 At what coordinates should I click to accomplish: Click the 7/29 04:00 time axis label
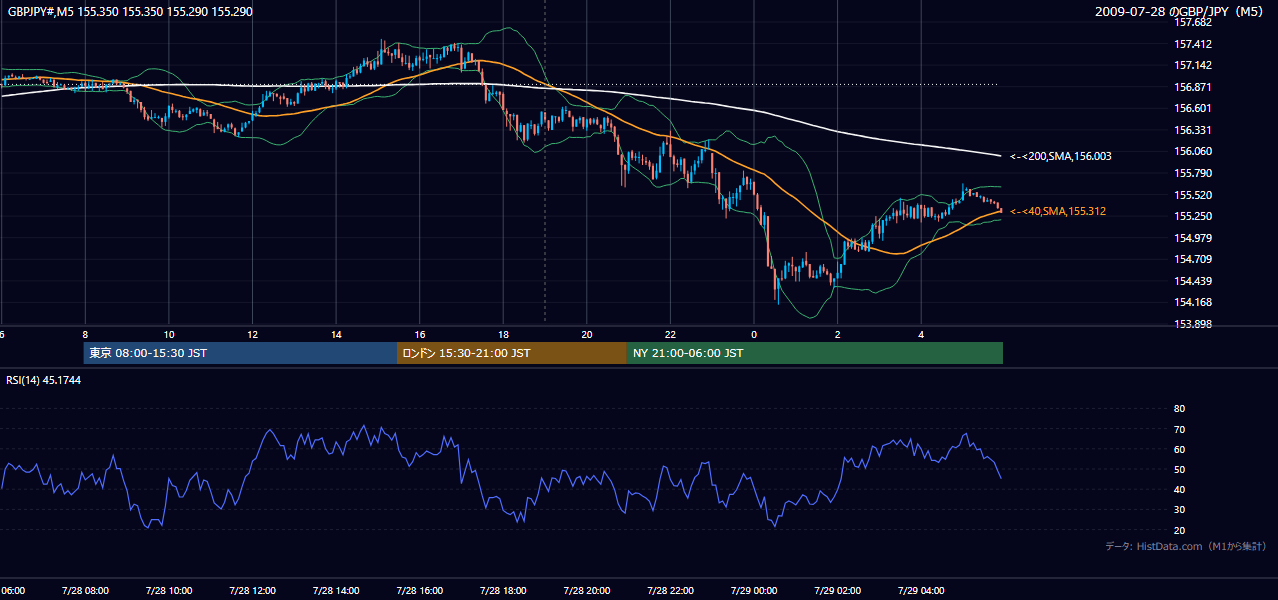(920, 591)
